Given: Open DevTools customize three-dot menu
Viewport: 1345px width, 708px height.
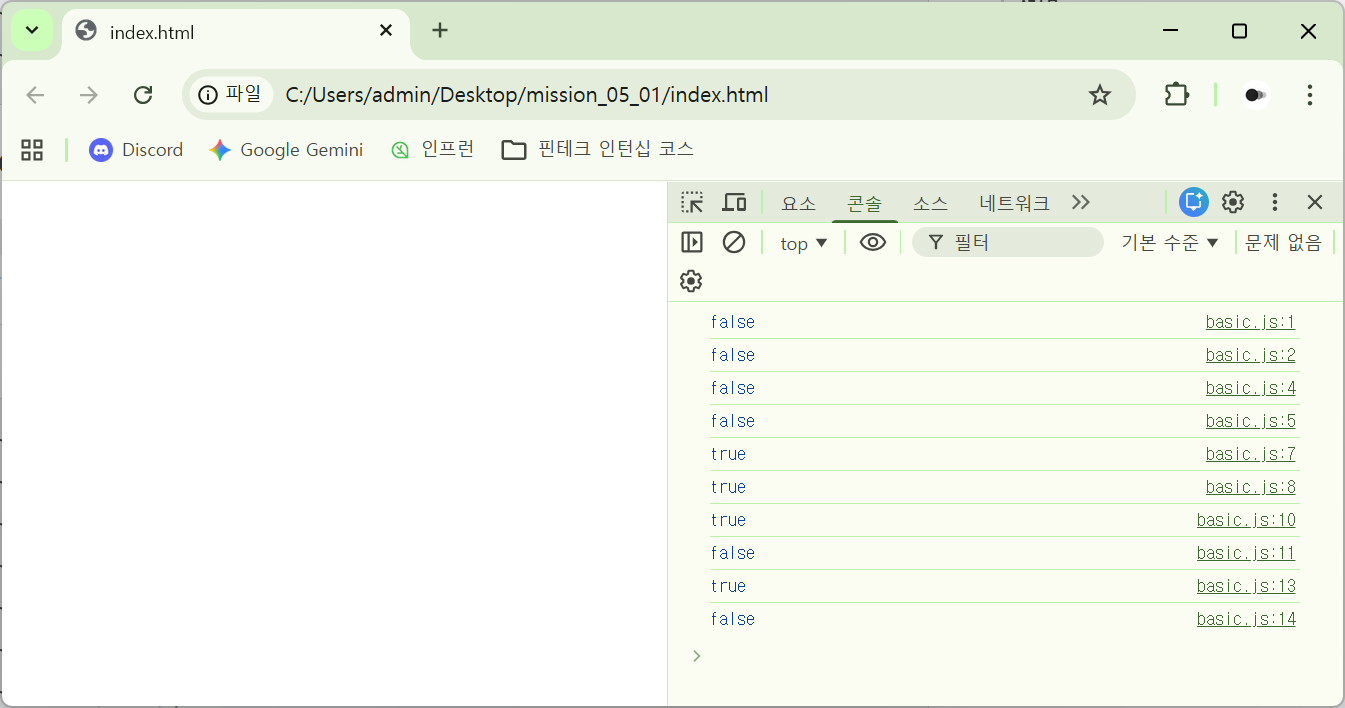Looking at the screenshot, I should point(1274,202).
